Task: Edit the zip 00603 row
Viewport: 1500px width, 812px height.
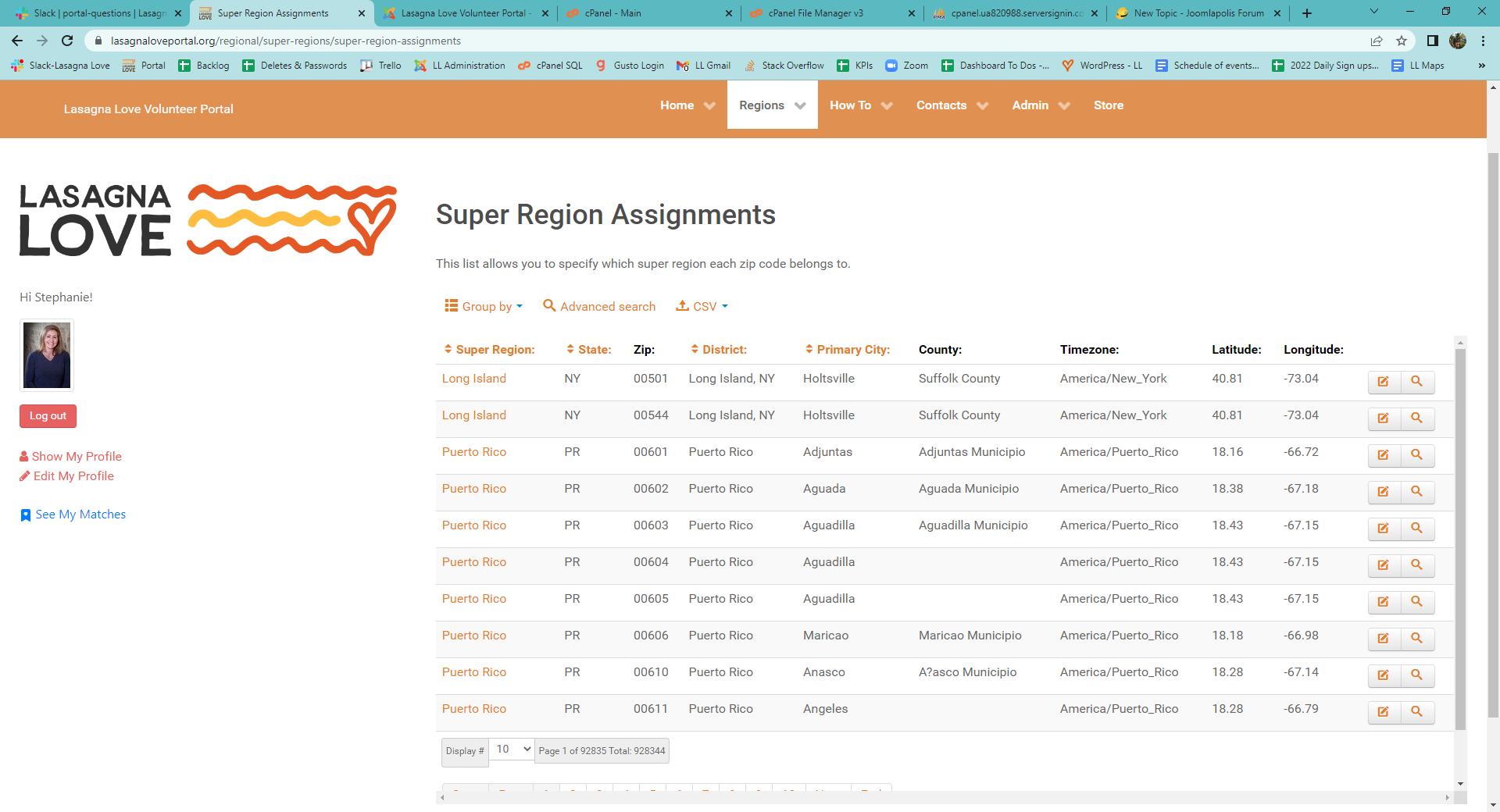Action: coord(1384,529)
